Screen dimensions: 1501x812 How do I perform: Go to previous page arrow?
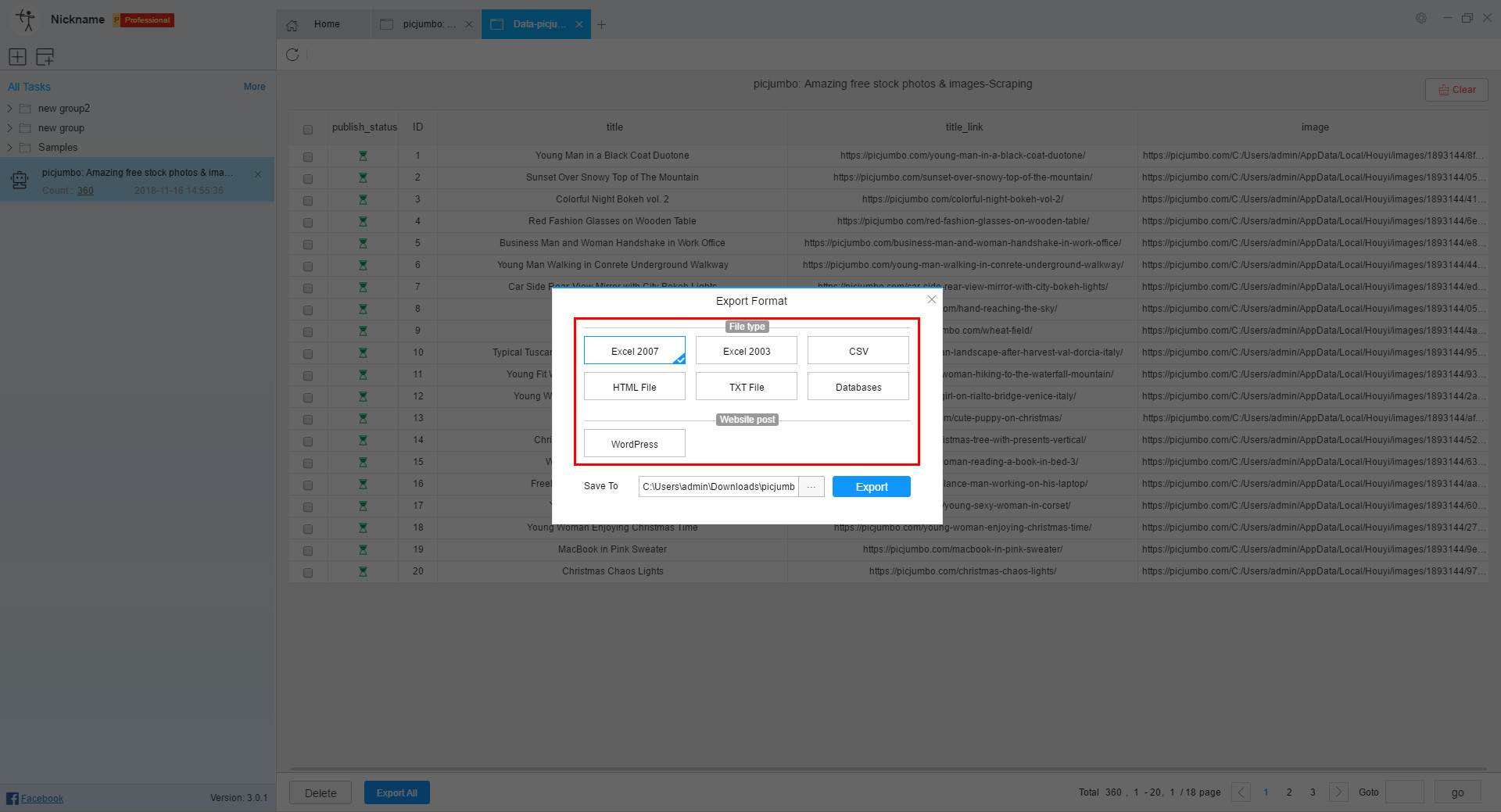click(1241, 792)
